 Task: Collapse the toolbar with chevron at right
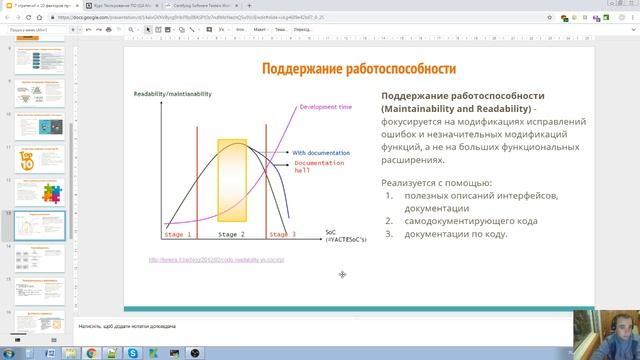pos(633,30)
